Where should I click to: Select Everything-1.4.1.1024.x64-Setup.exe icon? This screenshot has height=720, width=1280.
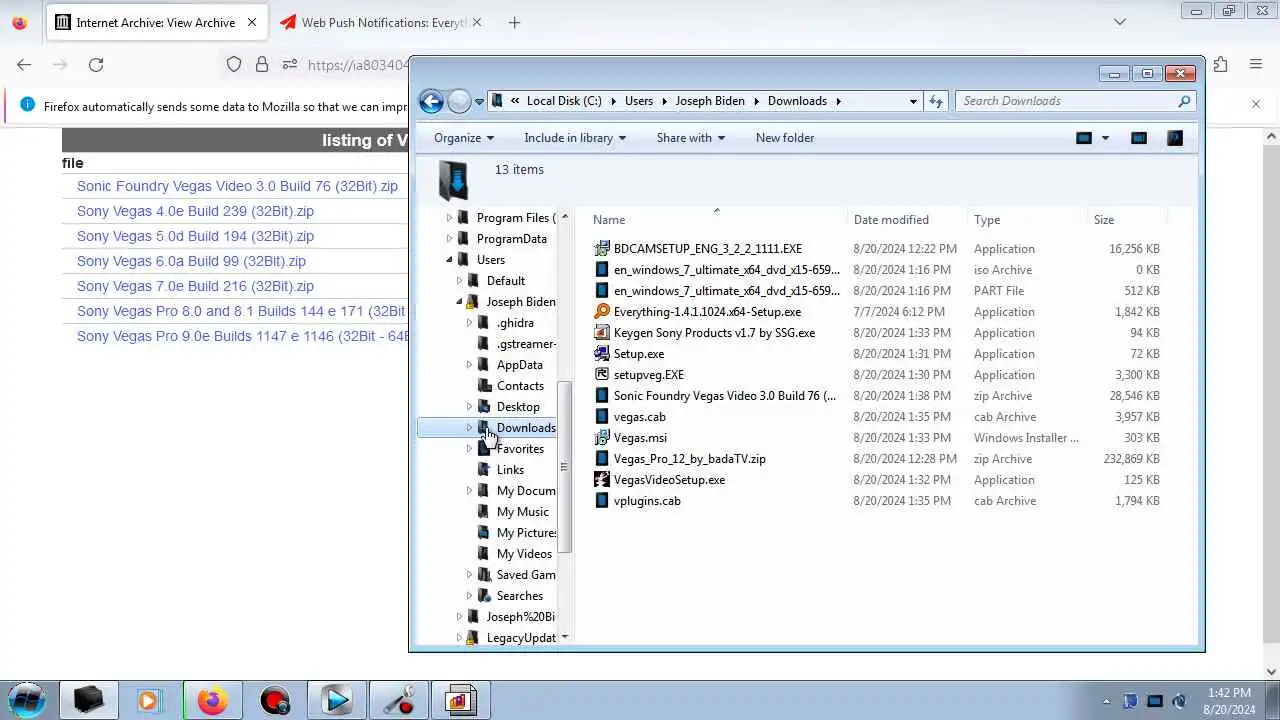coord(602,312)
